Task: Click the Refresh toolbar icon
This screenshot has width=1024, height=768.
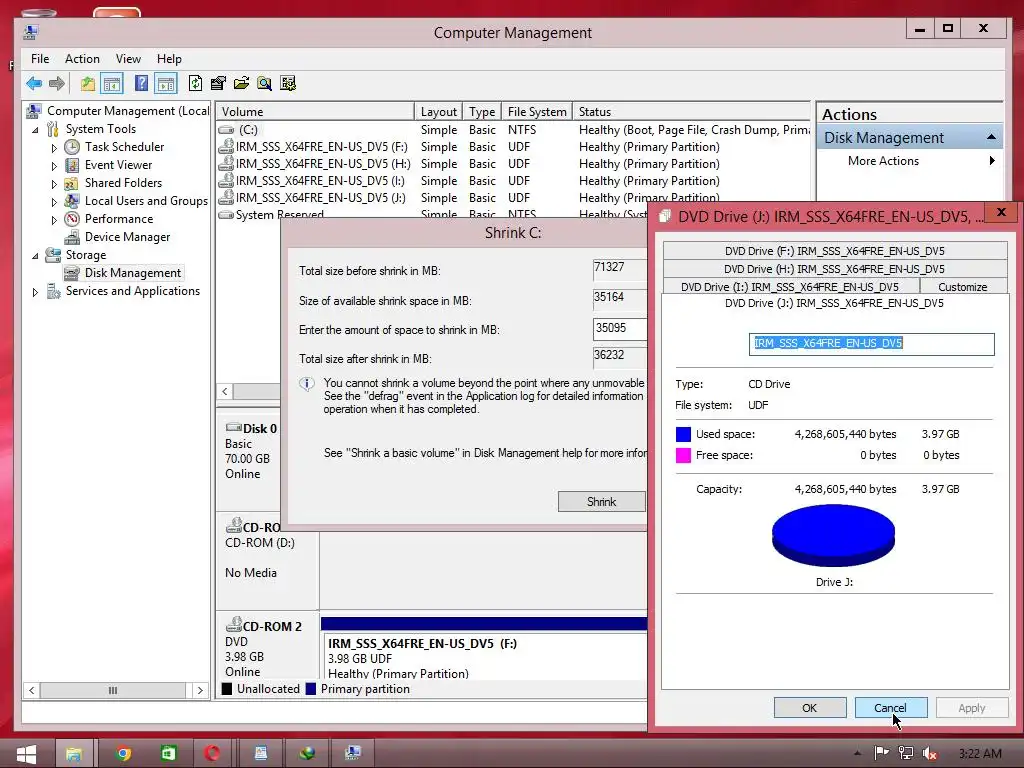Action: (195, 84)
